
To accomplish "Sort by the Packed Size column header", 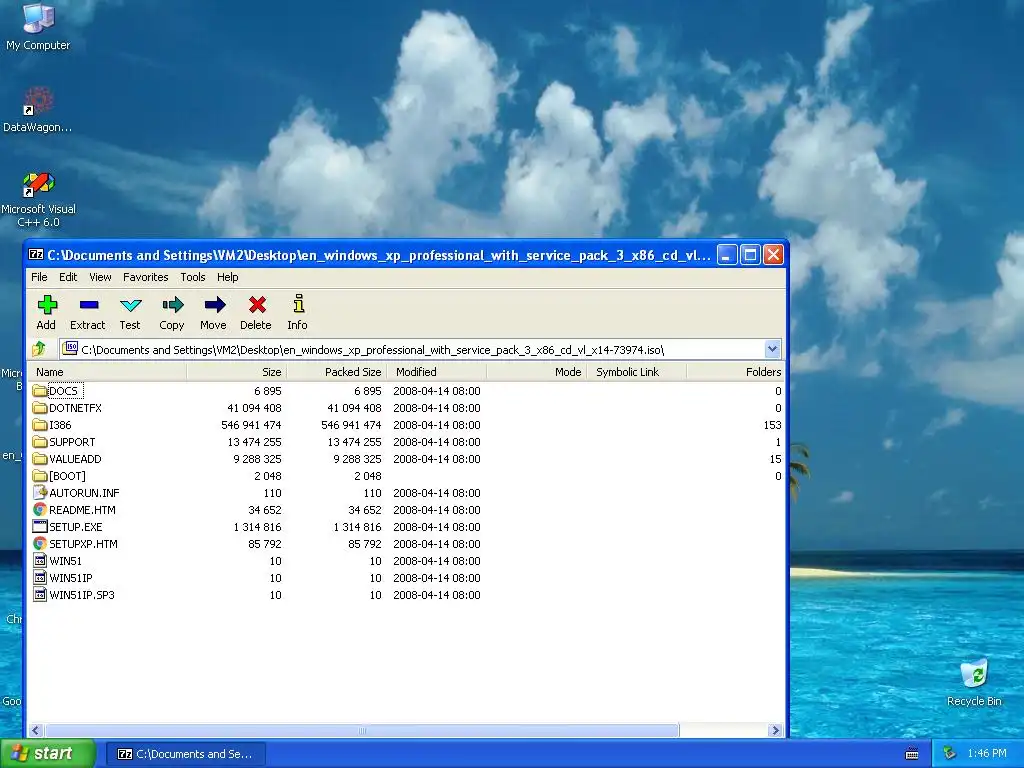I will click(337, 372).
